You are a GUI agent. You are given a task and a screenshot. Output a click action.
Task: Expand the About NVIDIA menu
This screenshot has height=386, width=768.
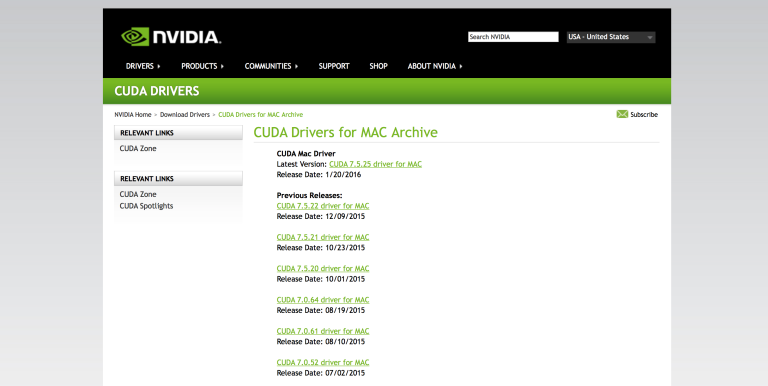tap(435, 66)
